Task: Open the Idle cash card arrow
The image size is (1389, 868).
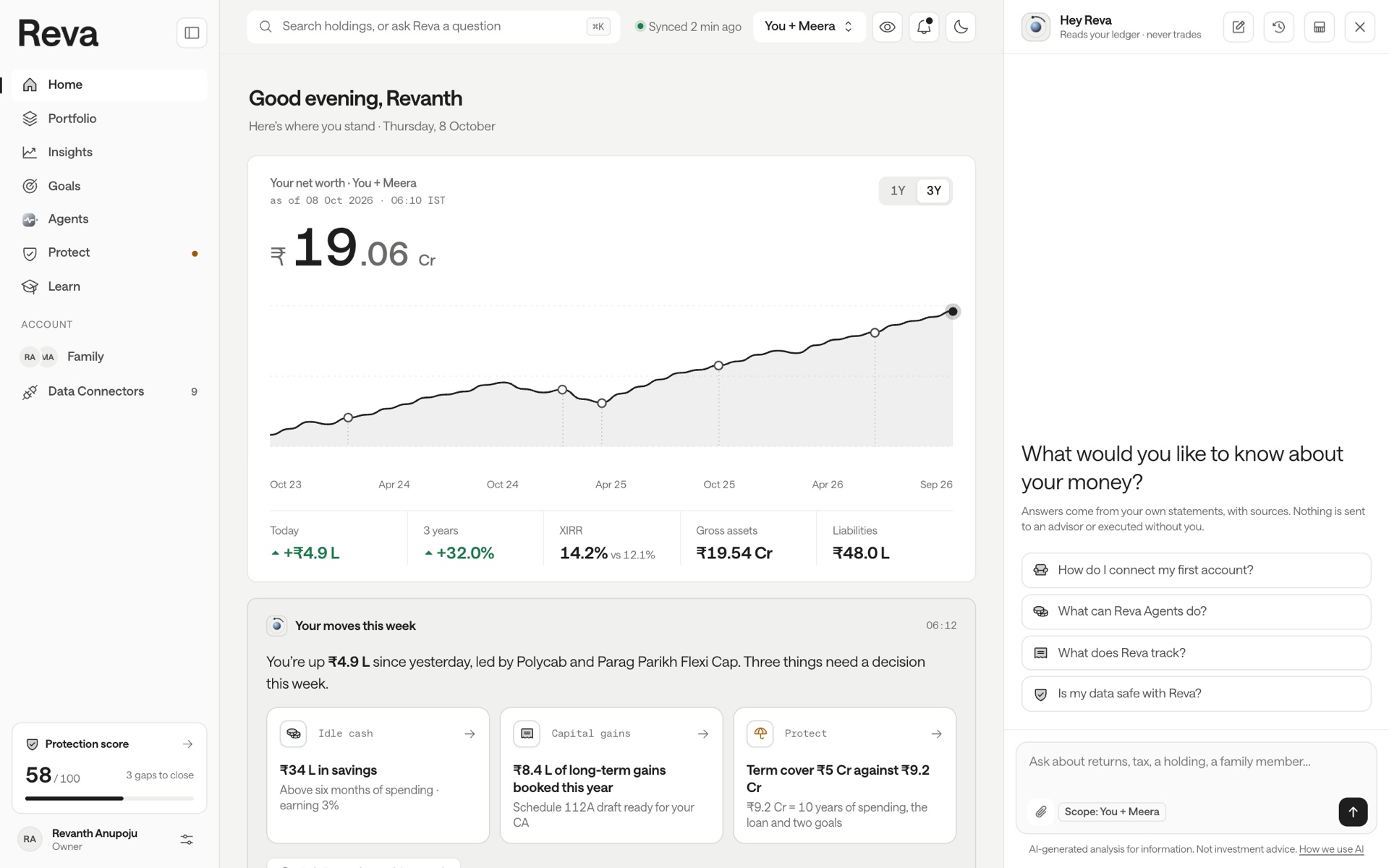Action: [x=470, y=733]
